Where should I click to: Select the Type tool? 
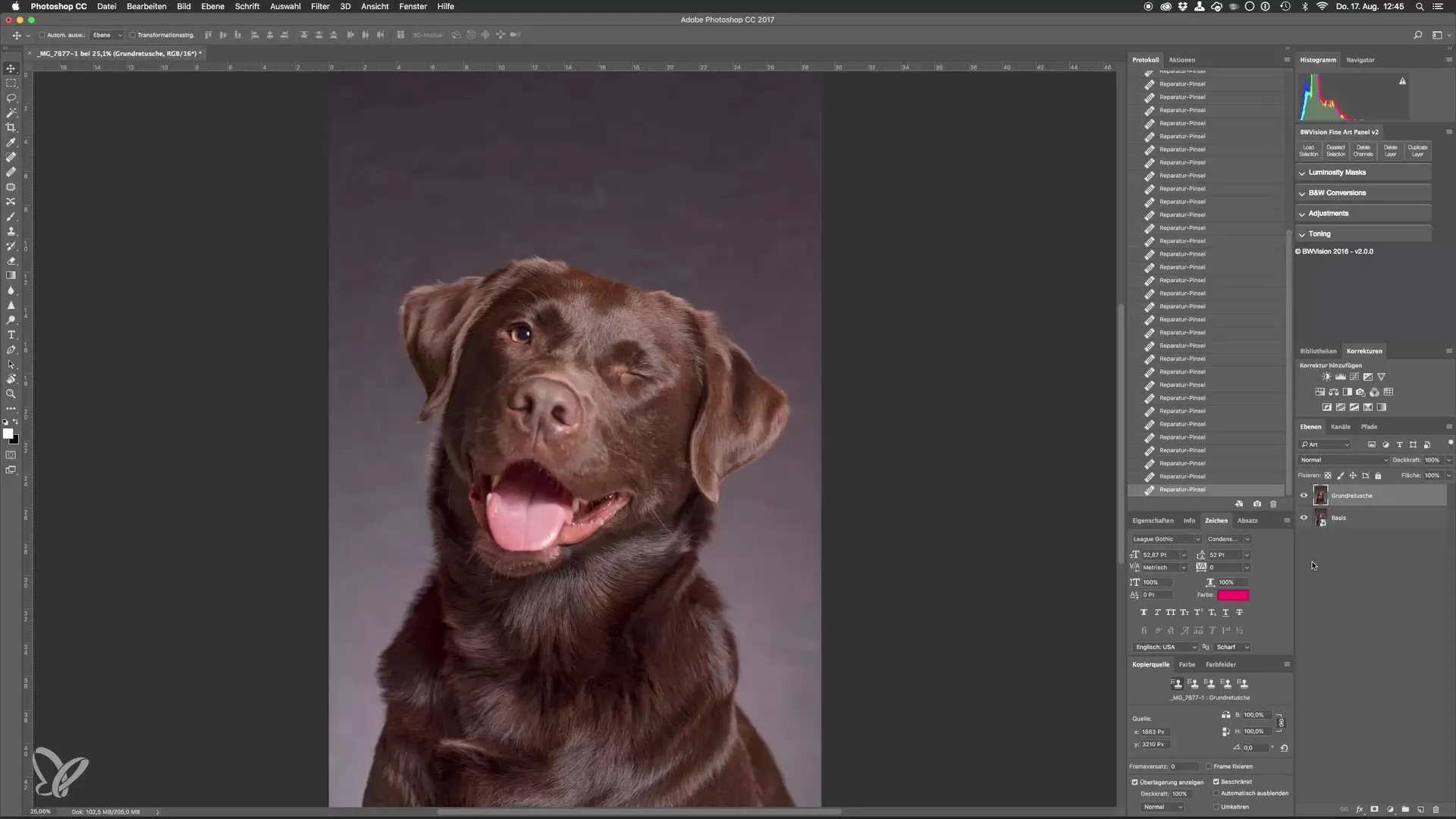pos(11,334)
